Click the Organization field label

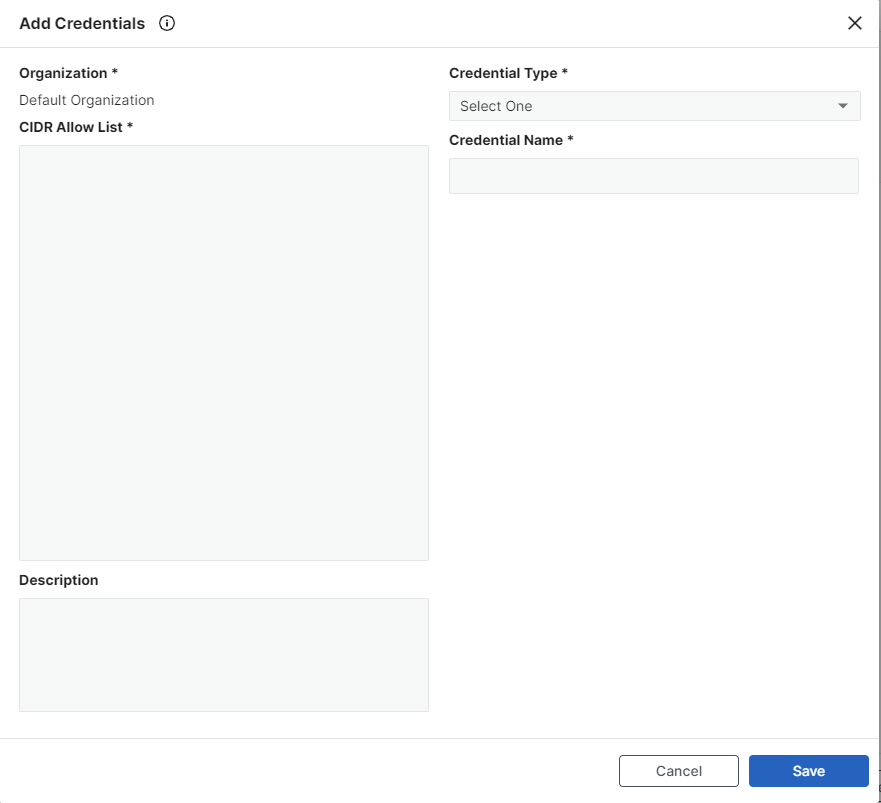tap(63, 73)
